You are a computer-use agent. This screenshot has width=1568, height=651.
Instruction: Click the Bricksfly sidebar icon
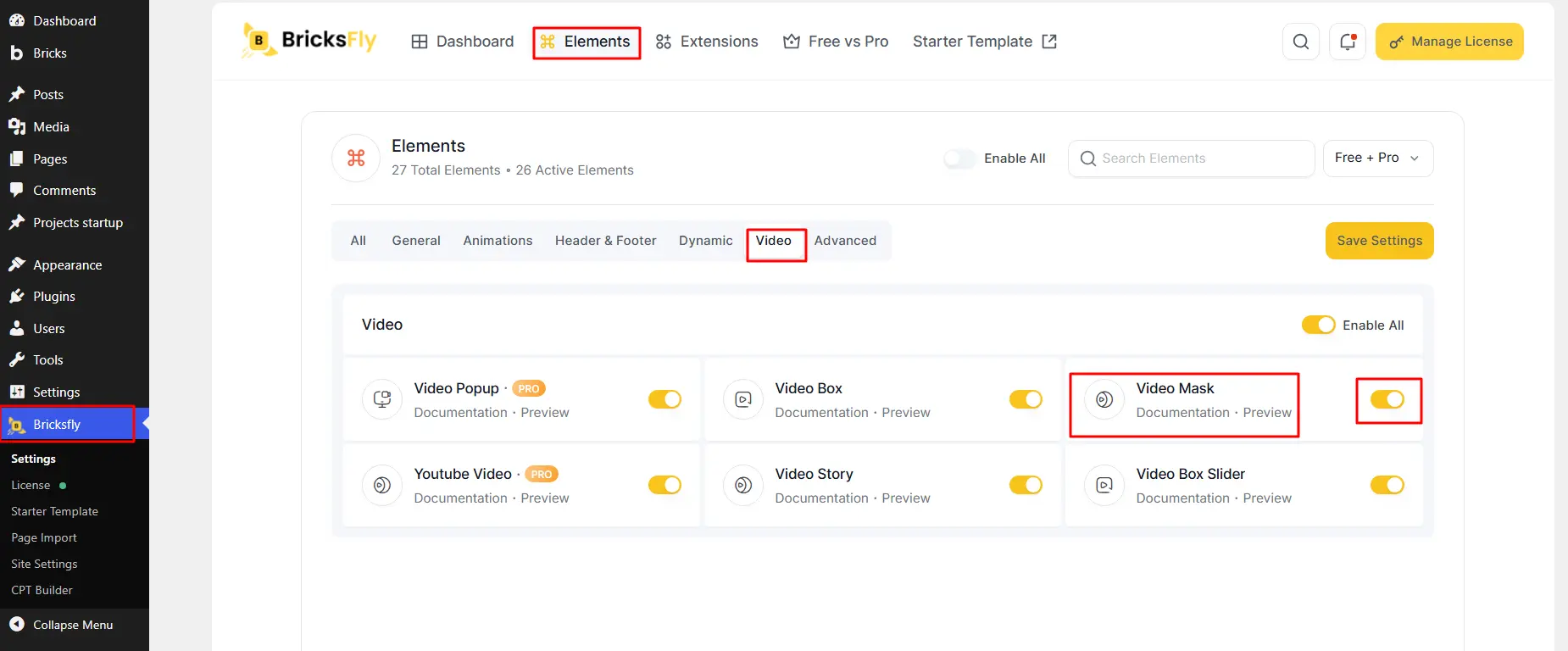17,425
